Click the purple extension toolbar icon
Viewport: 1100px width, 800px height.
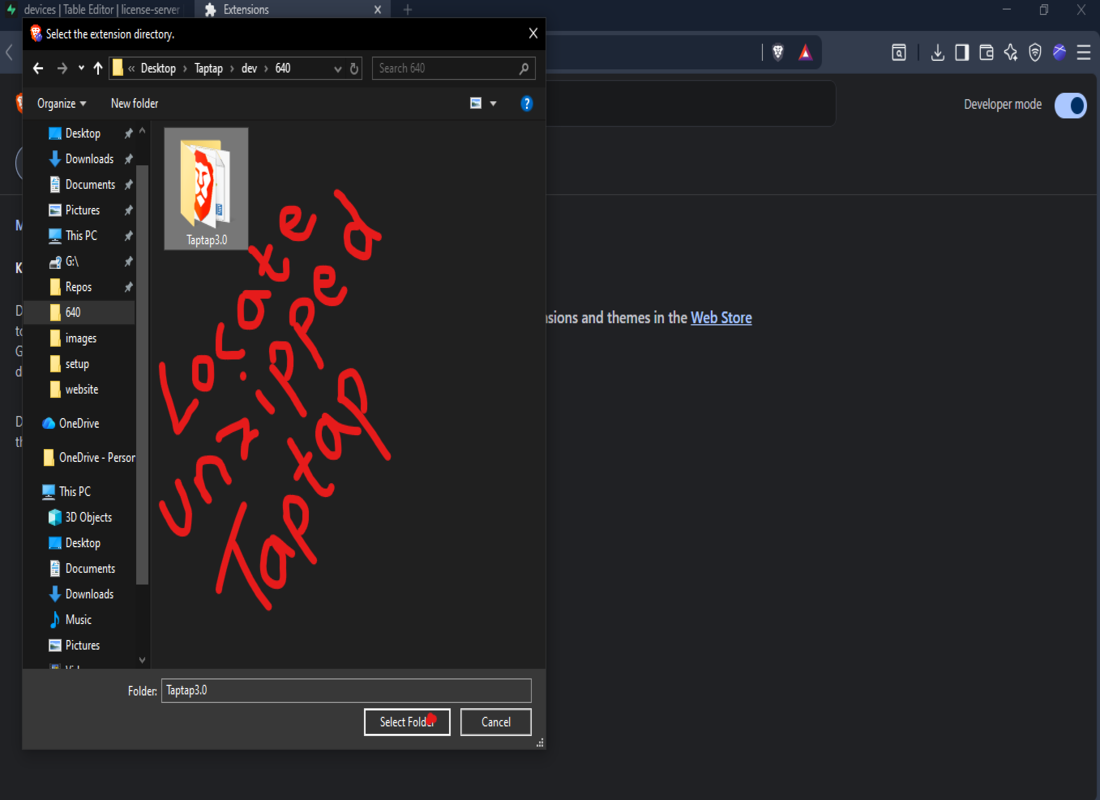point(1059,53)
